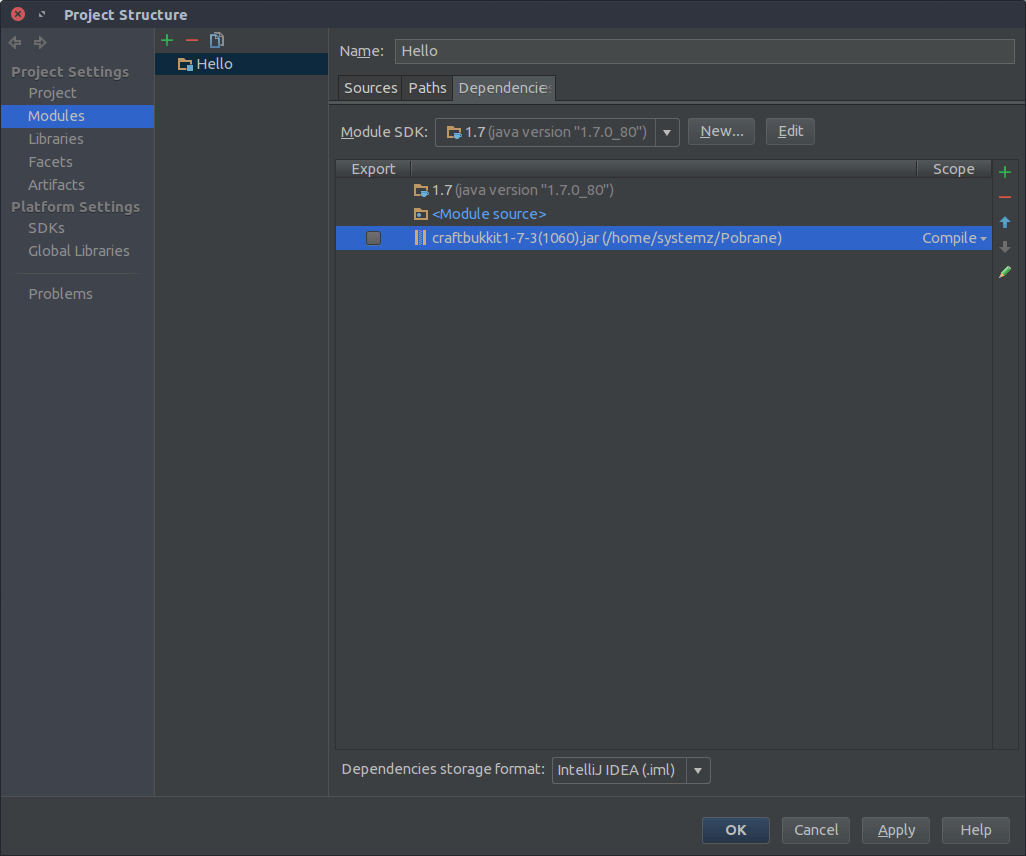Toggle Export checkbox for craftbukkit jar
The image size is (1026, 856).
tap(373, 238)
